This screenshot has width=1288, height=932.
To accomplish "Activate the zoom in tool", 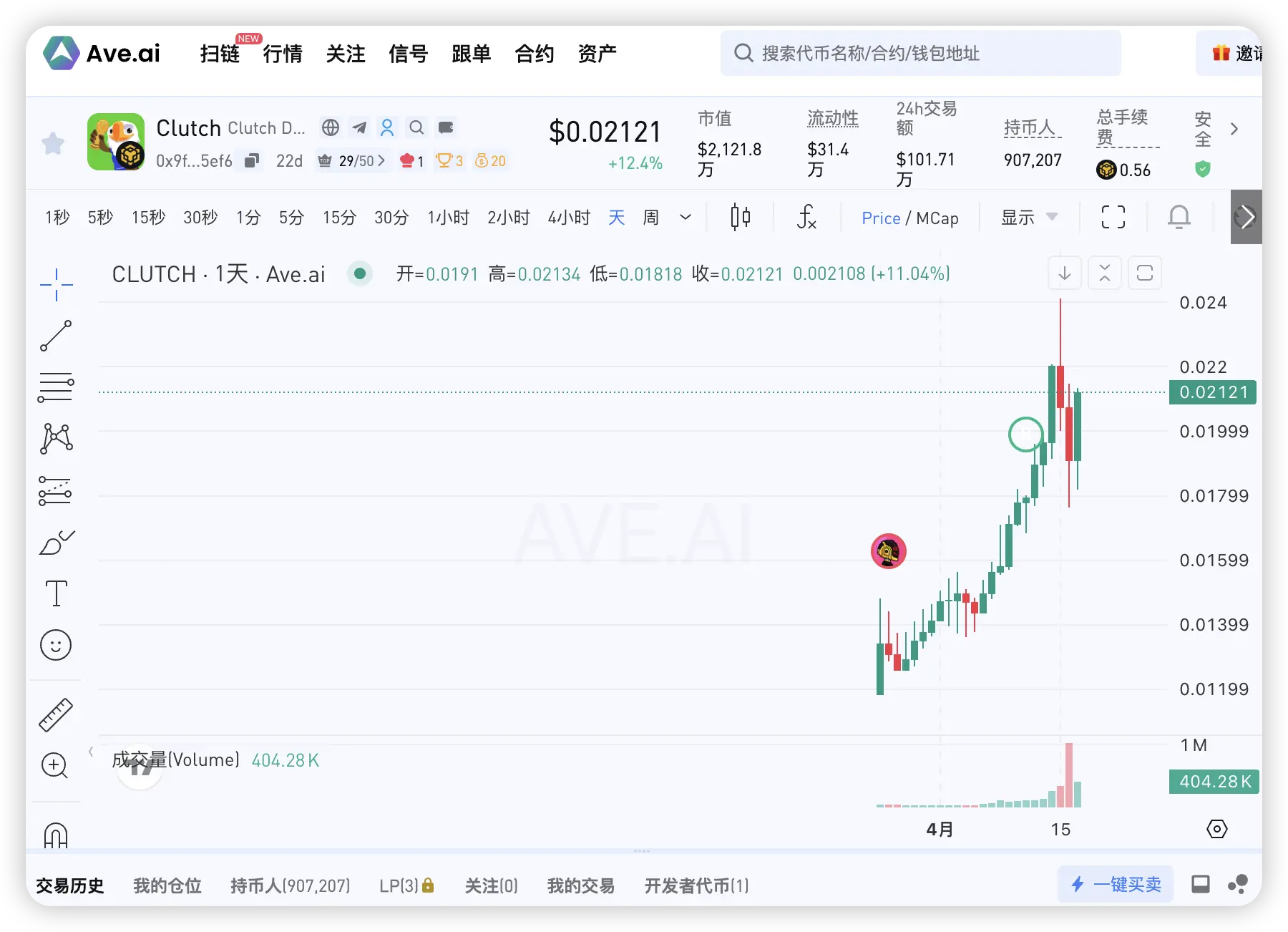I will (55, 766).
